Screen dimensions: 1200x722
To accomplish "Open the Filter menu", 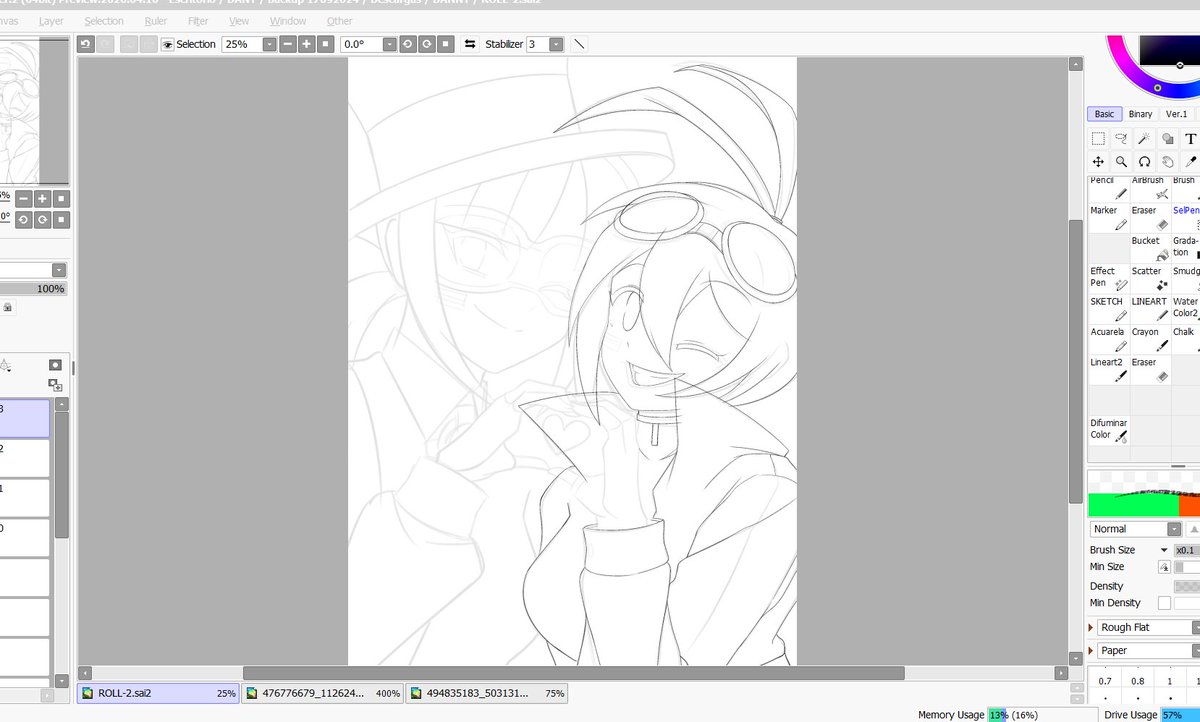I will [198, 21].
